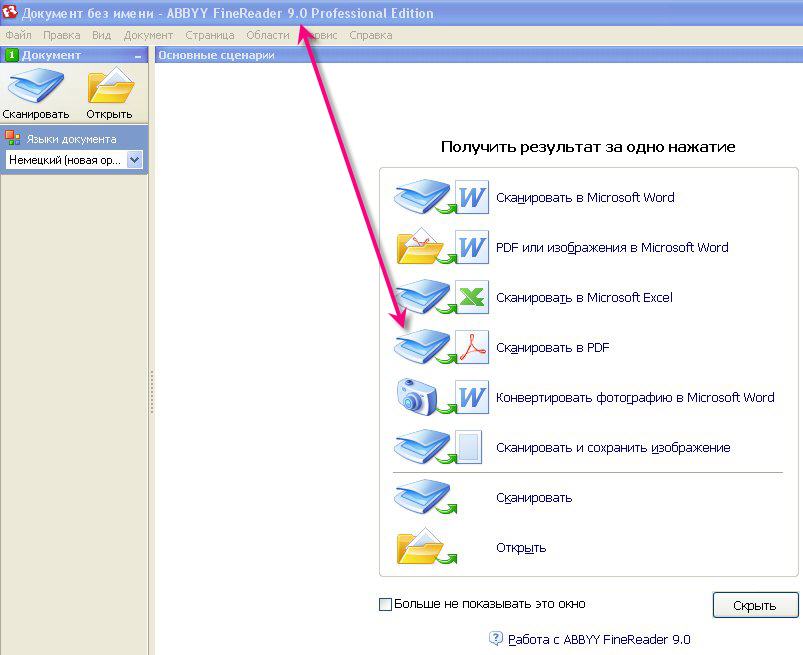This screenshot has height=655, width=803.
Task: Select Сканировать и сохранить изображение text
Action: 613,448
